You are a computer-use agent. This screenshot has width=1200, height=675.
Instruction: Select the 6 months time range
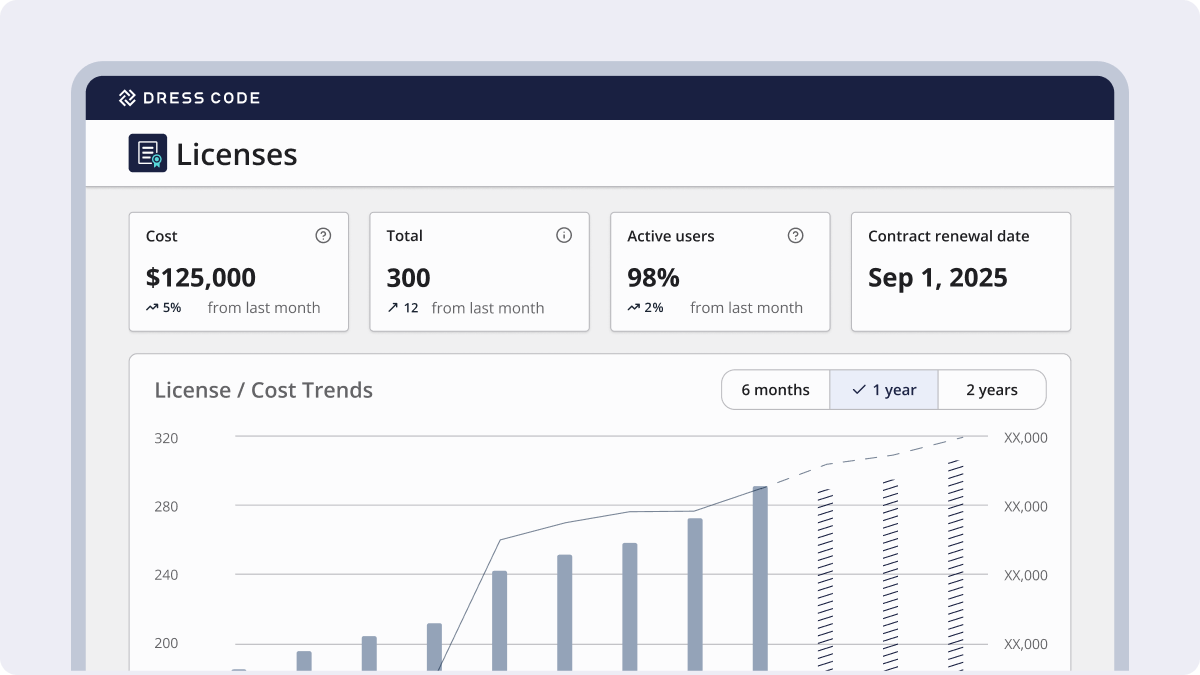pos(775,390)
